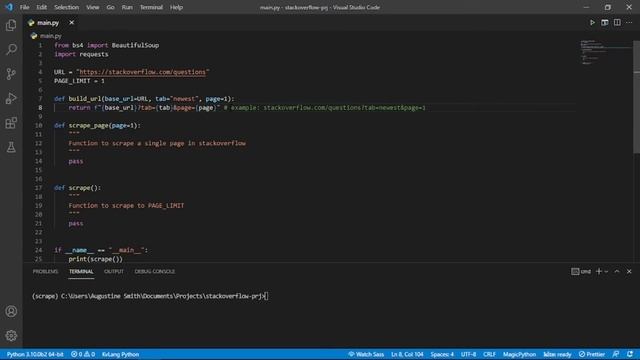This screenshot has width=640, height=360.
Task: Click 'PAGE_LIMIT = 1' code line
Action: click(79, 81)
